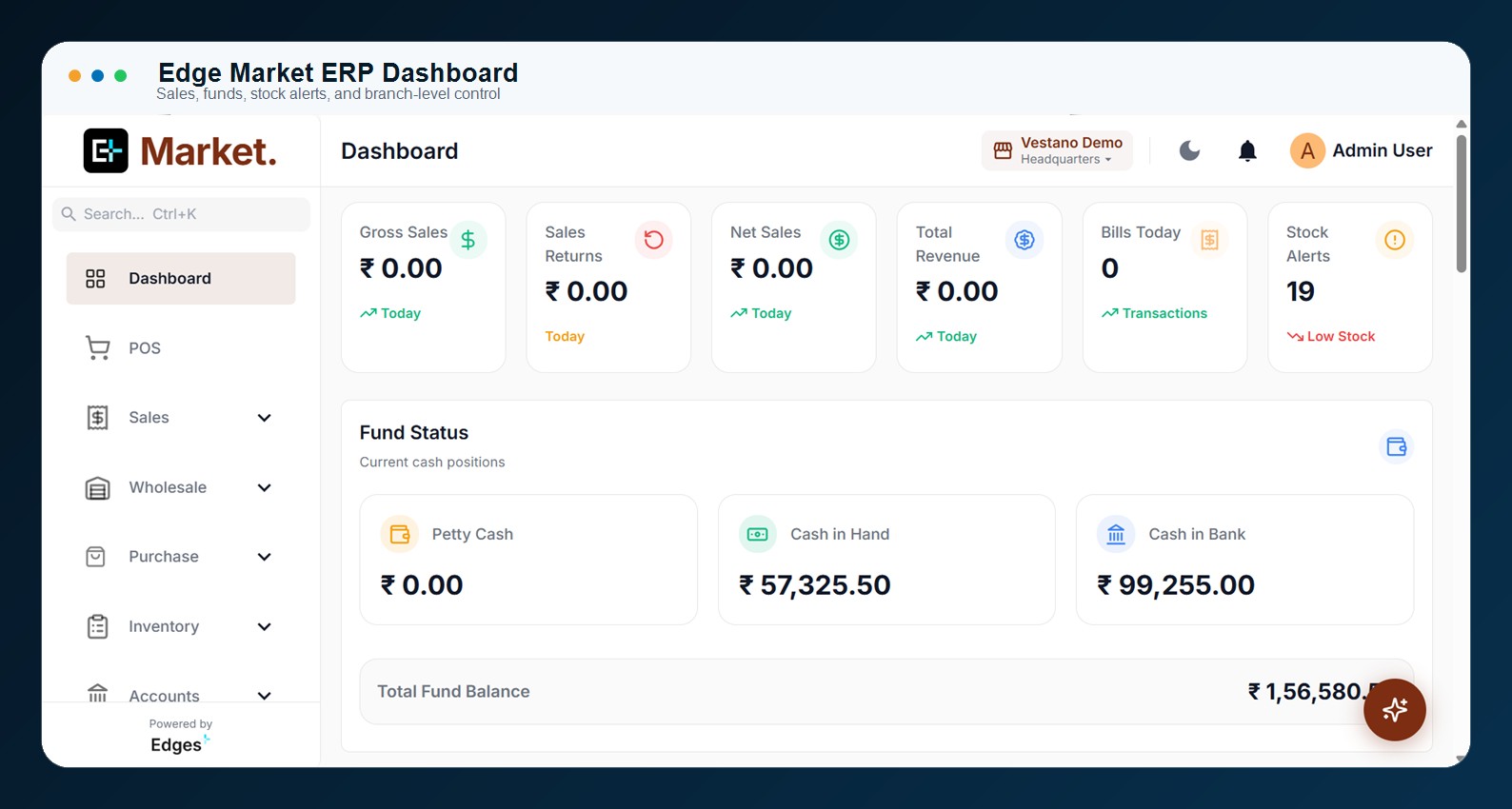Click the Inventory clipboard icon
The height and width of the screenshot is (809, 1512).
pyautogui.click(x=97, y=626)
